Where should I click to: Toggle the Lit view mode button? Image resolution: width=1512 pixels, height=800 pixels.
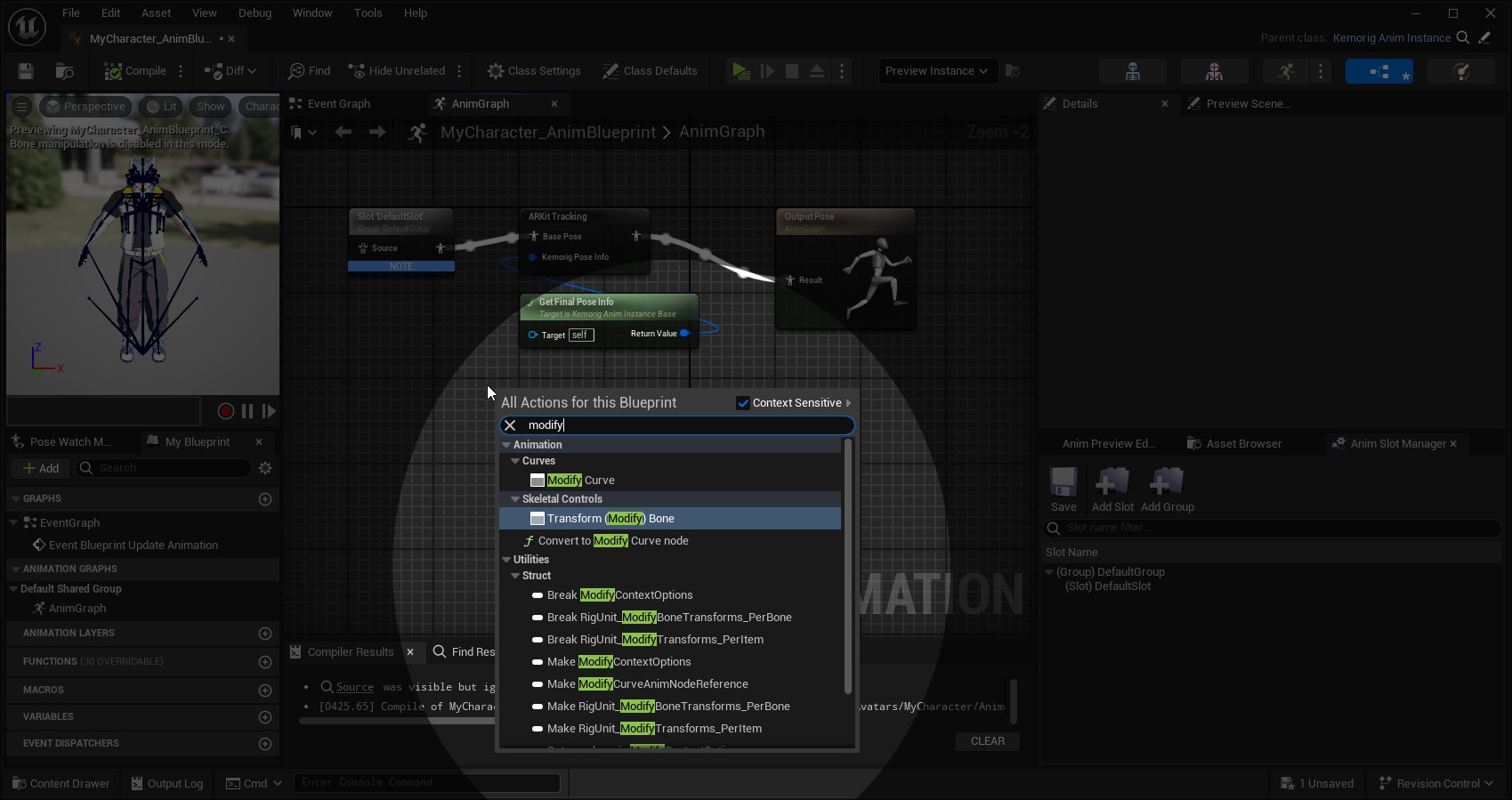[162, 107]
